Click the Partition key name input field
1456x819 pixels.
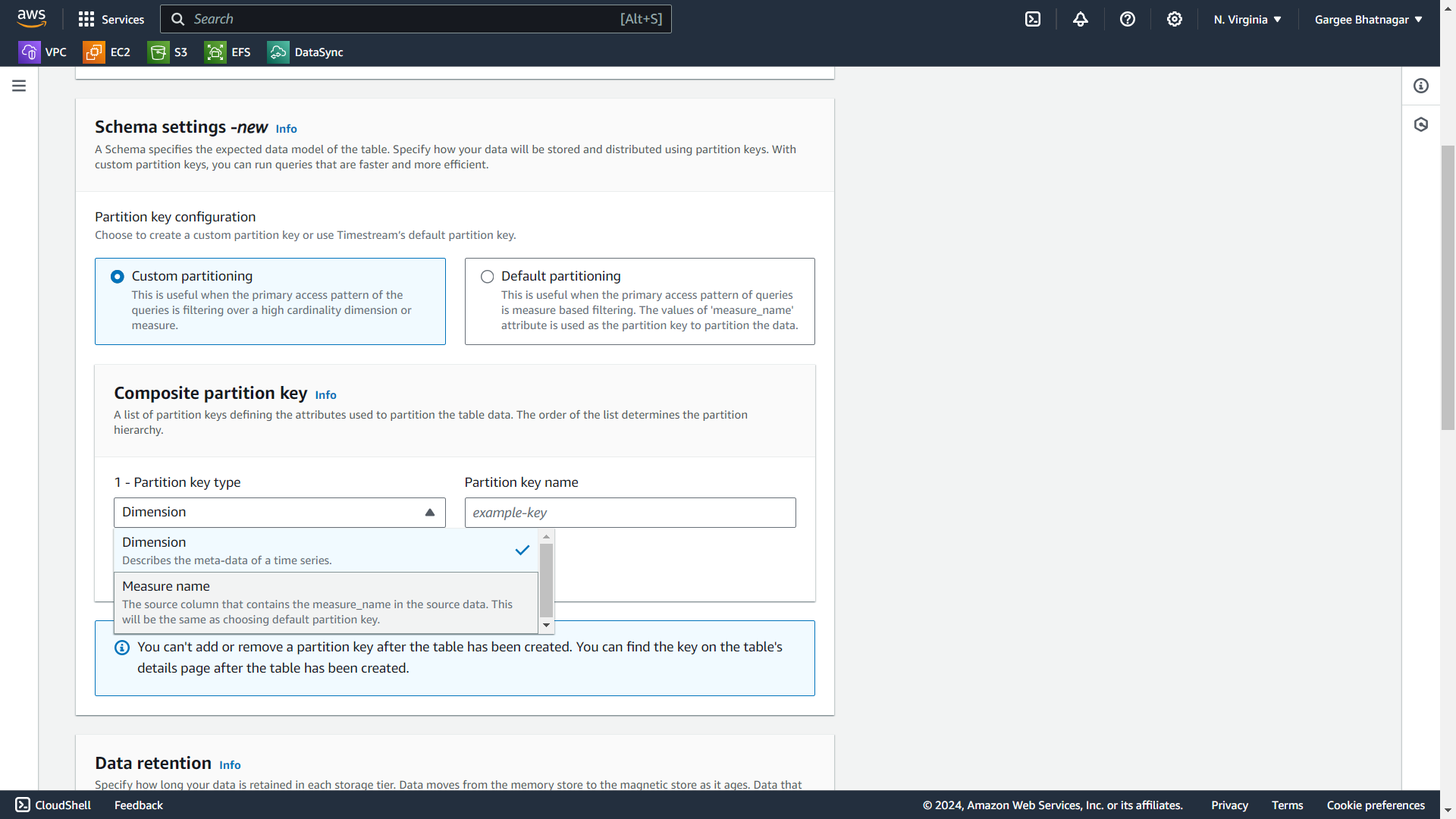tap(629, 513)
